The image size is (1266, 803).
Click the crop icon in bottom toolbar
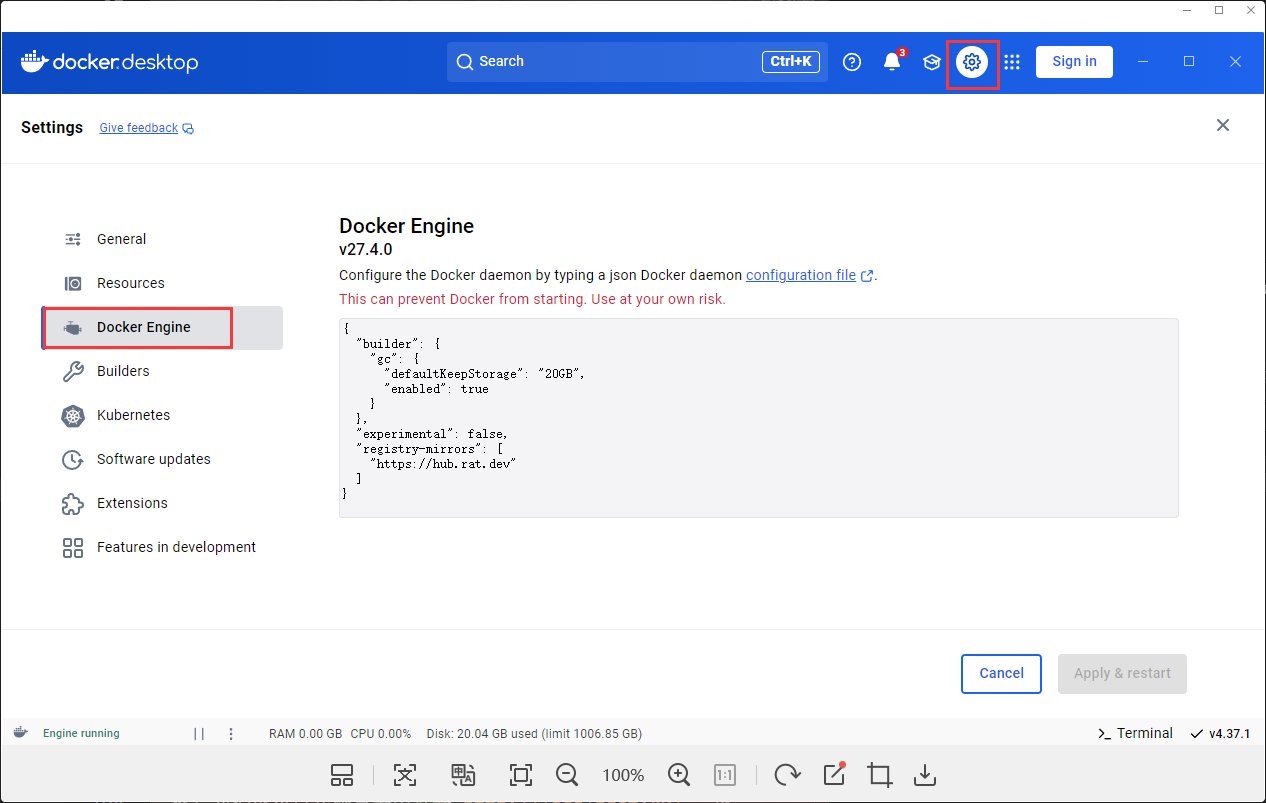tap(880, 775)
